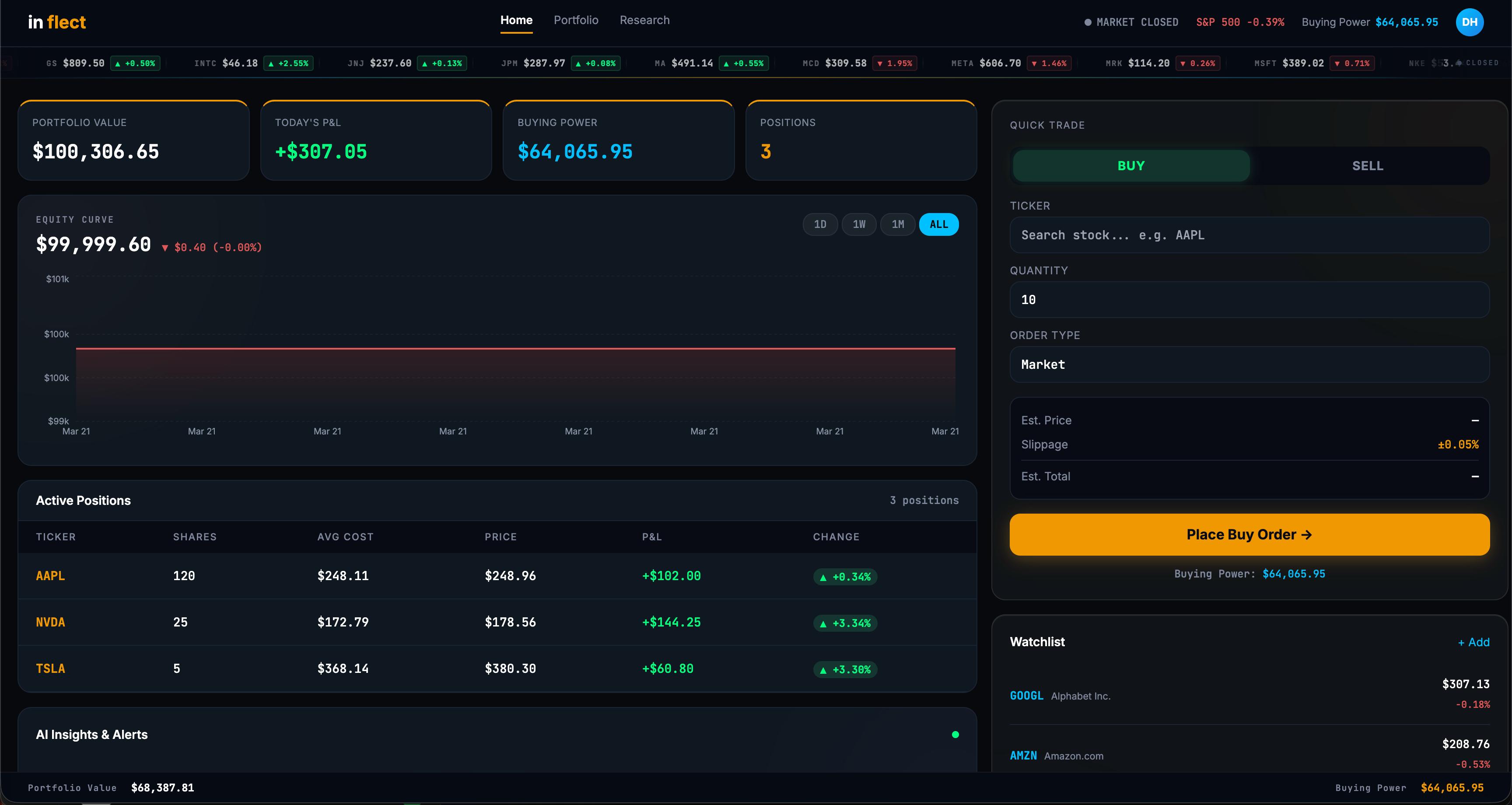
Task: Click the AAPL +0.34% change badge
Action: pyautogui.click(x=845, y=577)
